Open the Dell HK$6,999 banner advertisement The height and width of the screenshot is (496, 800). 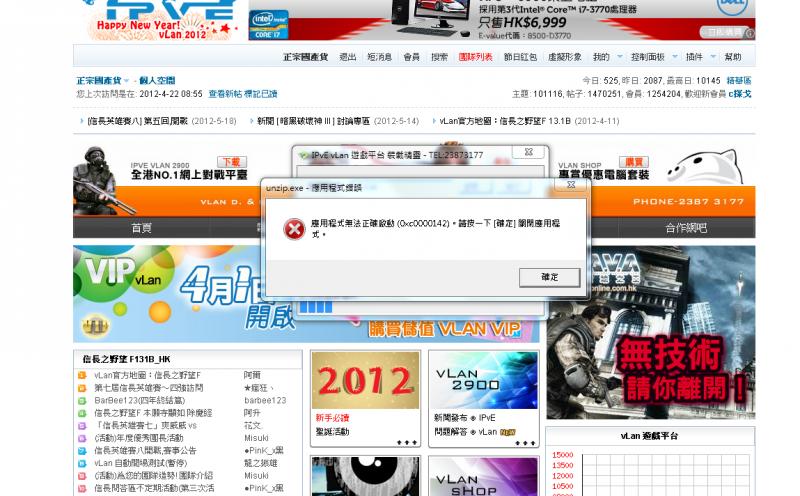tap(502, 19)
